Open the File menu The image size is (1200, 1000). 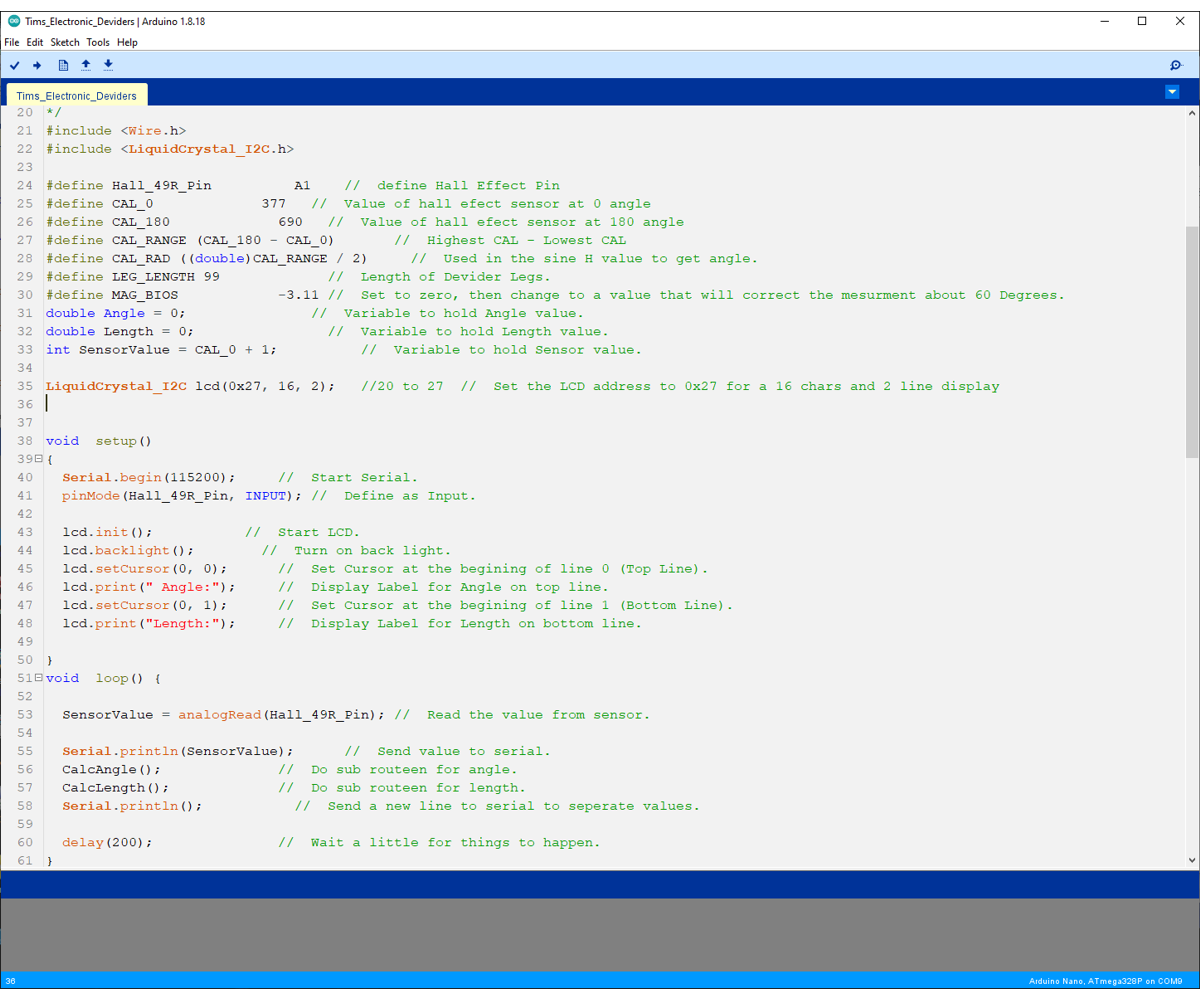click(11, 42)
